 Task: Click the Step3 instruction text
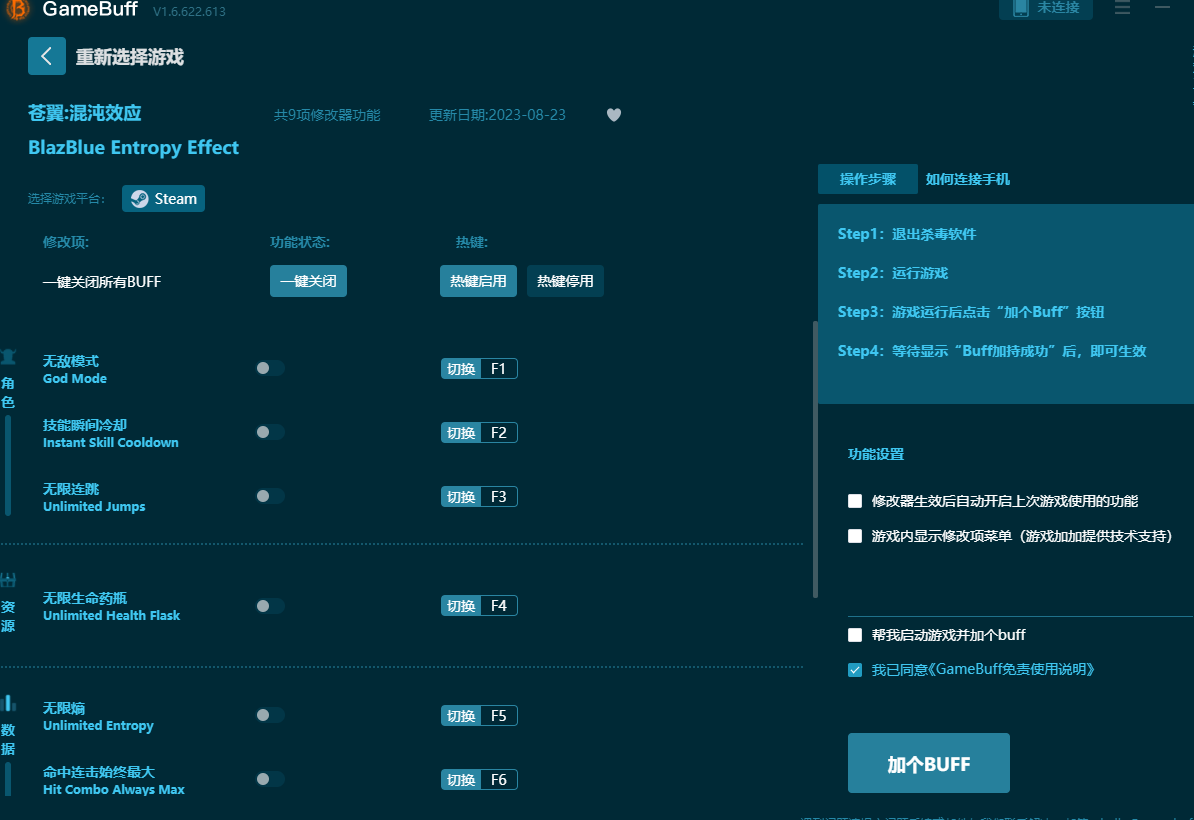coord(971,312)
